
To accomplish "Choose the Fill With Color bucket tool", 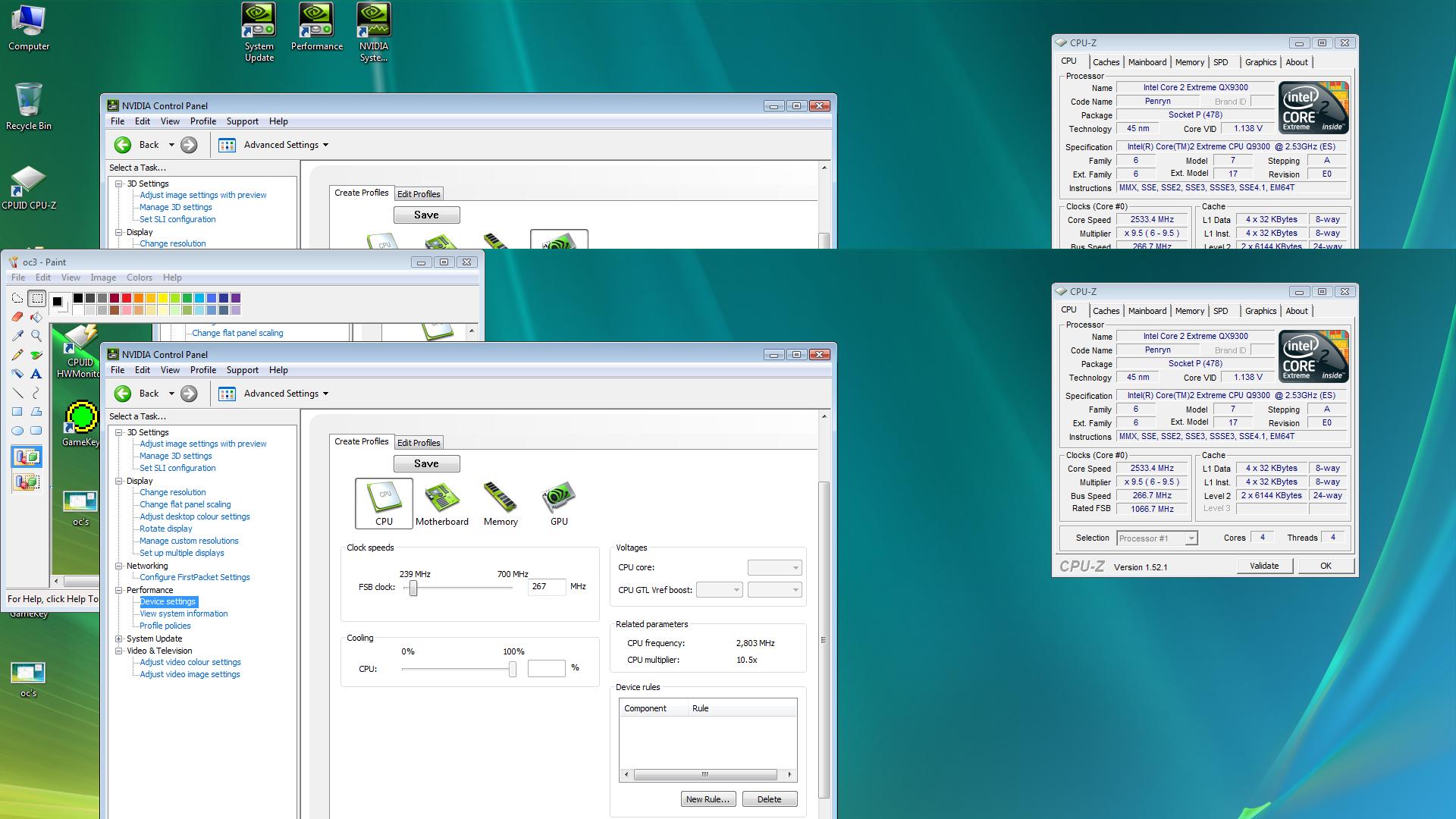I will pos(36,317).
